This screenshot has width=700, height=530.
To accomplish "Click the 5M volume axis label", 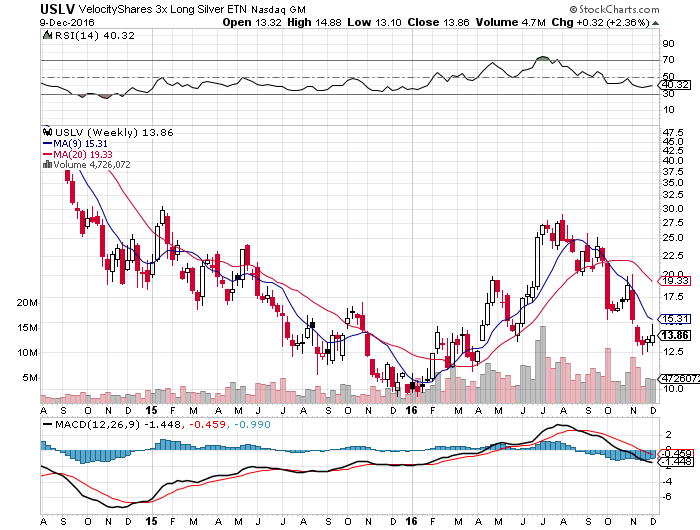I will 30,378.
